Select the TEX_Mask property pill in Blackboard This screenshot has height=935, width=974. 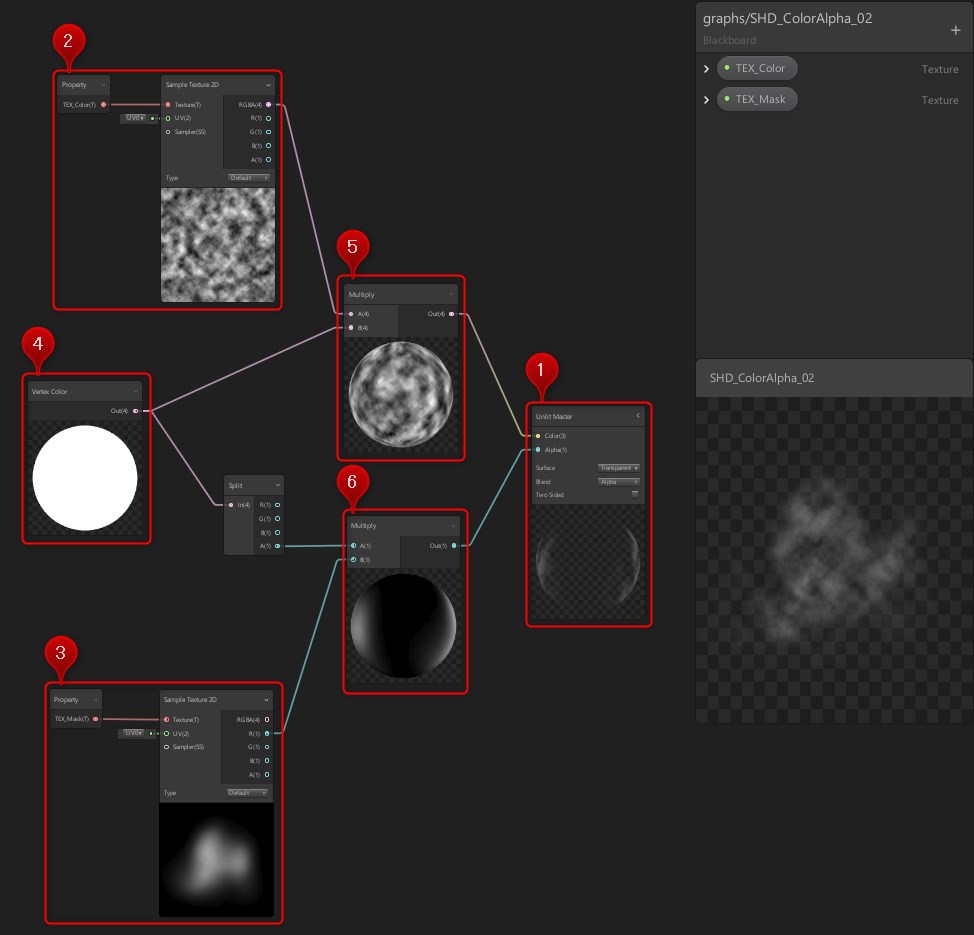(757, 99)
